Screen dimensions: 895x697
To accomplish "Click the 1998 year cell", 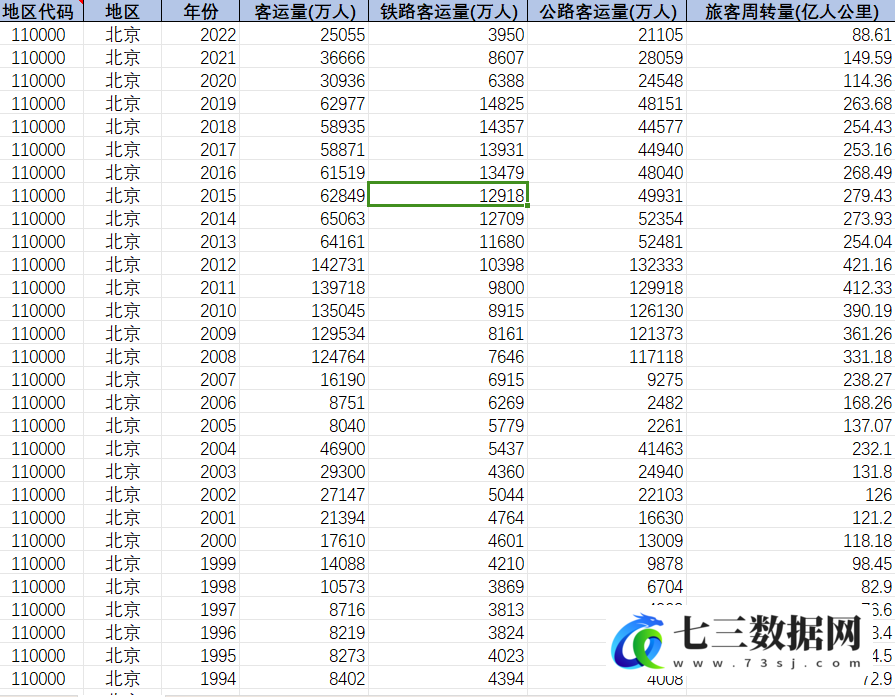I will pos(200,586).
